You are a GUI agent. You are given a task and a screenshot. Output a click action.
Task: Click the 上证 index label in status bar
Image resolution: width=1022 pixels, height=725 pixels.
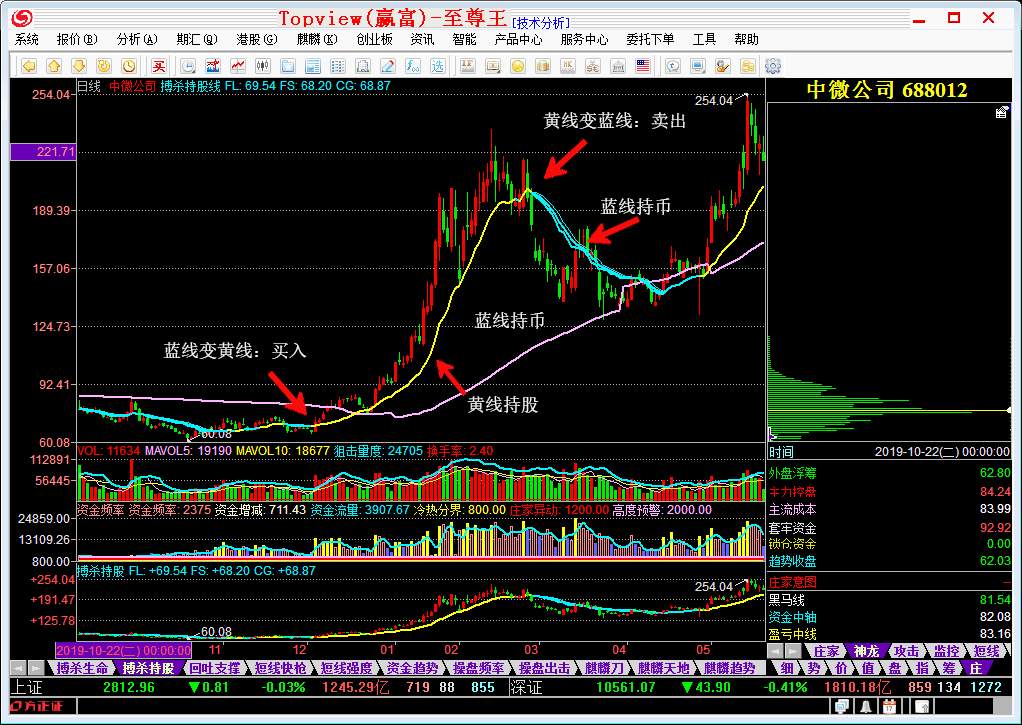click(x=27, y=687)
